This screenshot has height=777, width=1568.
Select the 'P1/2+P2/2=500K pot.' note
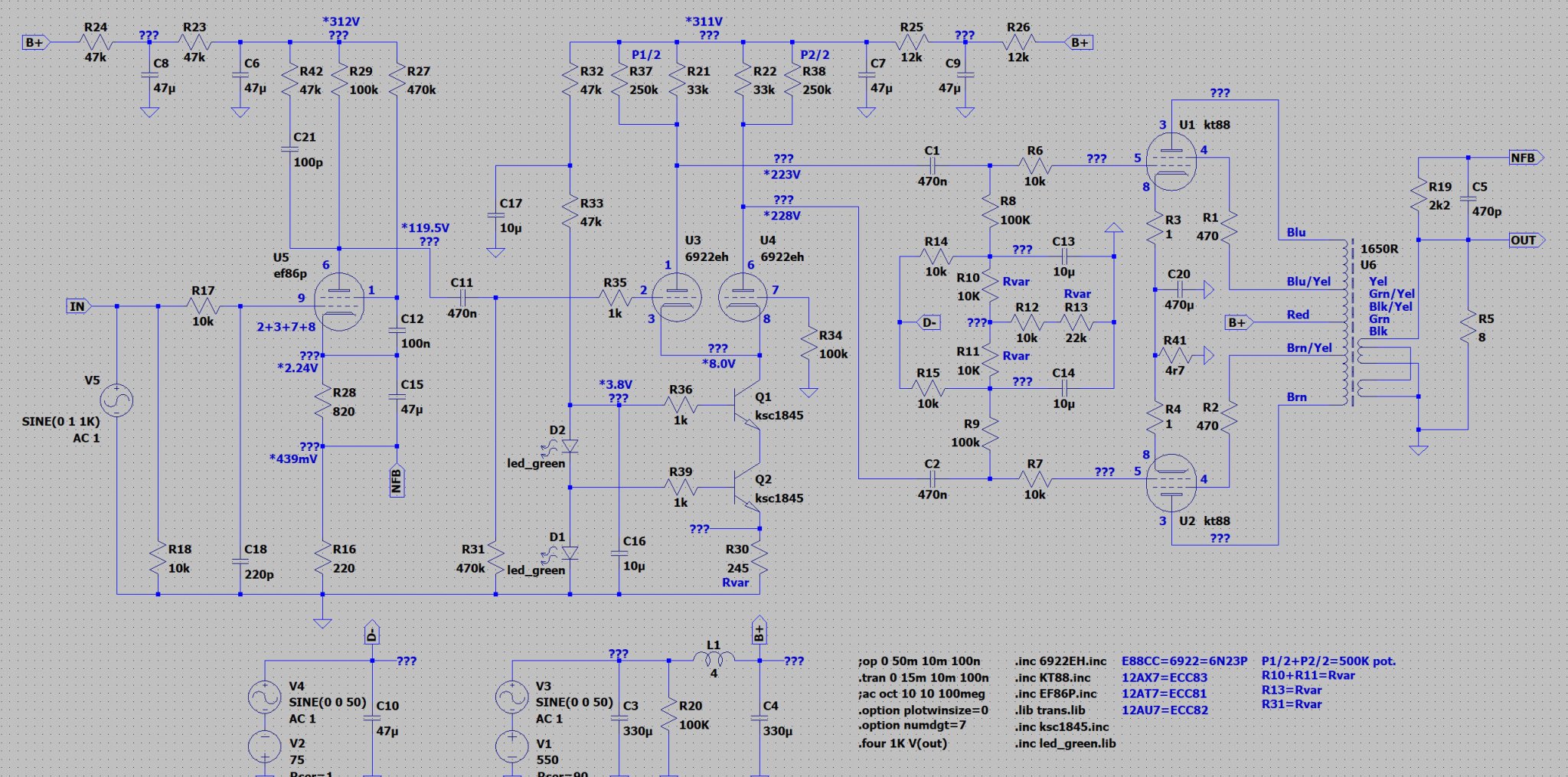(x=1328, y=661)
